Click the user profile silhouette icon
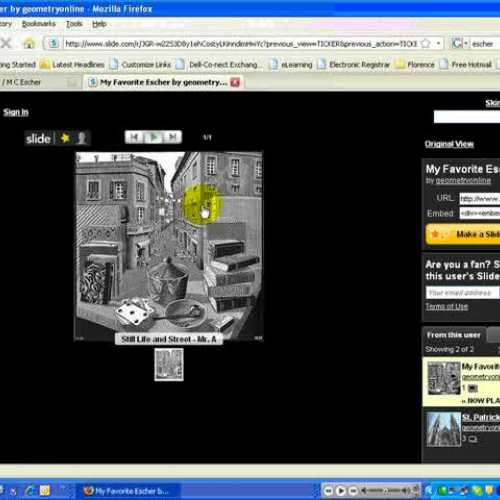 tap(81, 138)
